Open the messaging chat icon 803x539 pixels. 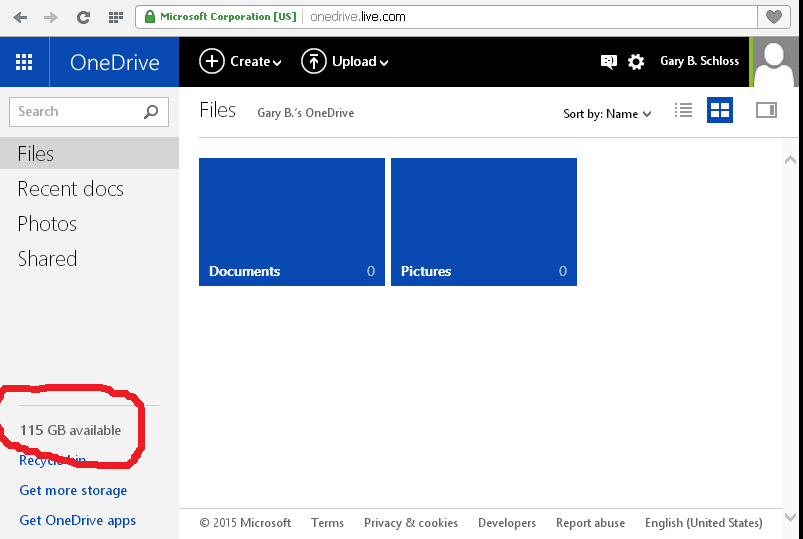(608, 61)
